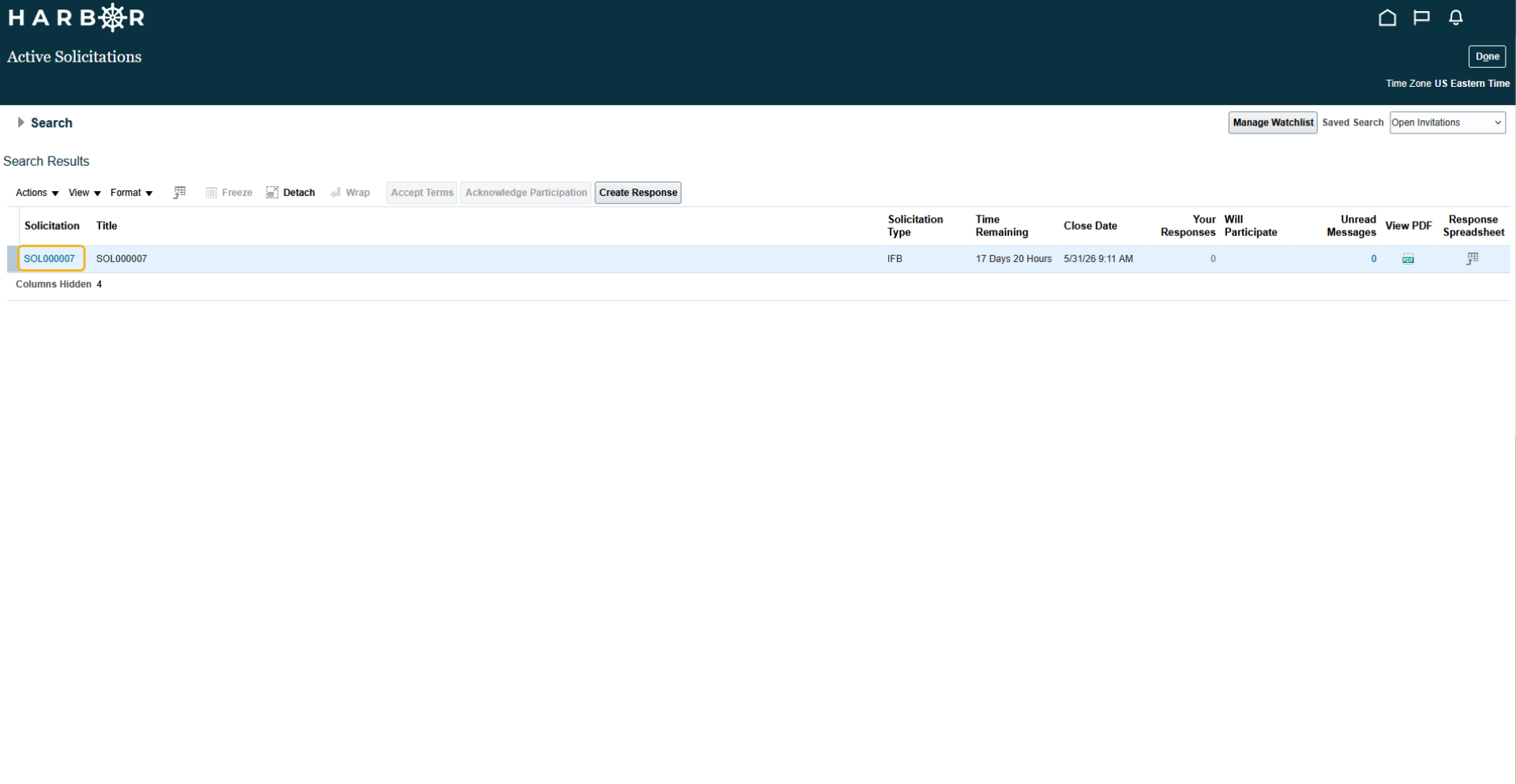Open the SOL000007 solicitation link
Screen dimensions: 1516x784
tap(49, 259)
